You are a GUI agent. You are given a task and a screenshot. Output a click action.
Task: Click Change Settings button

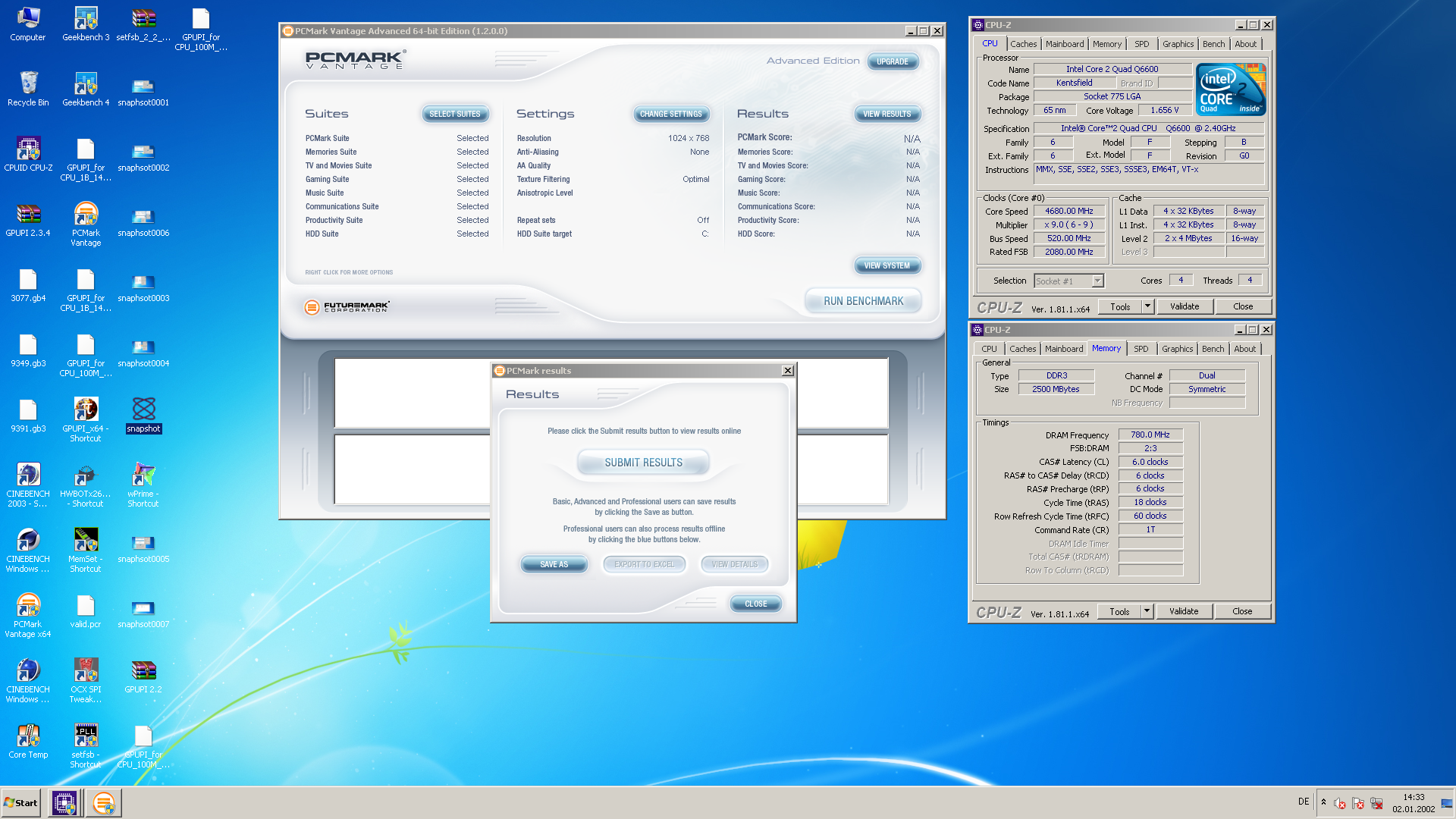coord(671,114)
